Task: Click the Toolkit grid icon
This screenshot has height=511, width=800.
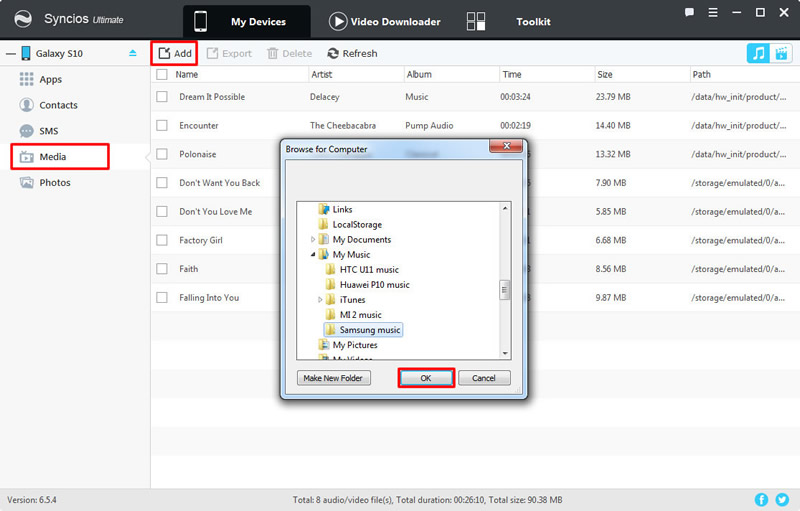Action: coord(476,21)
